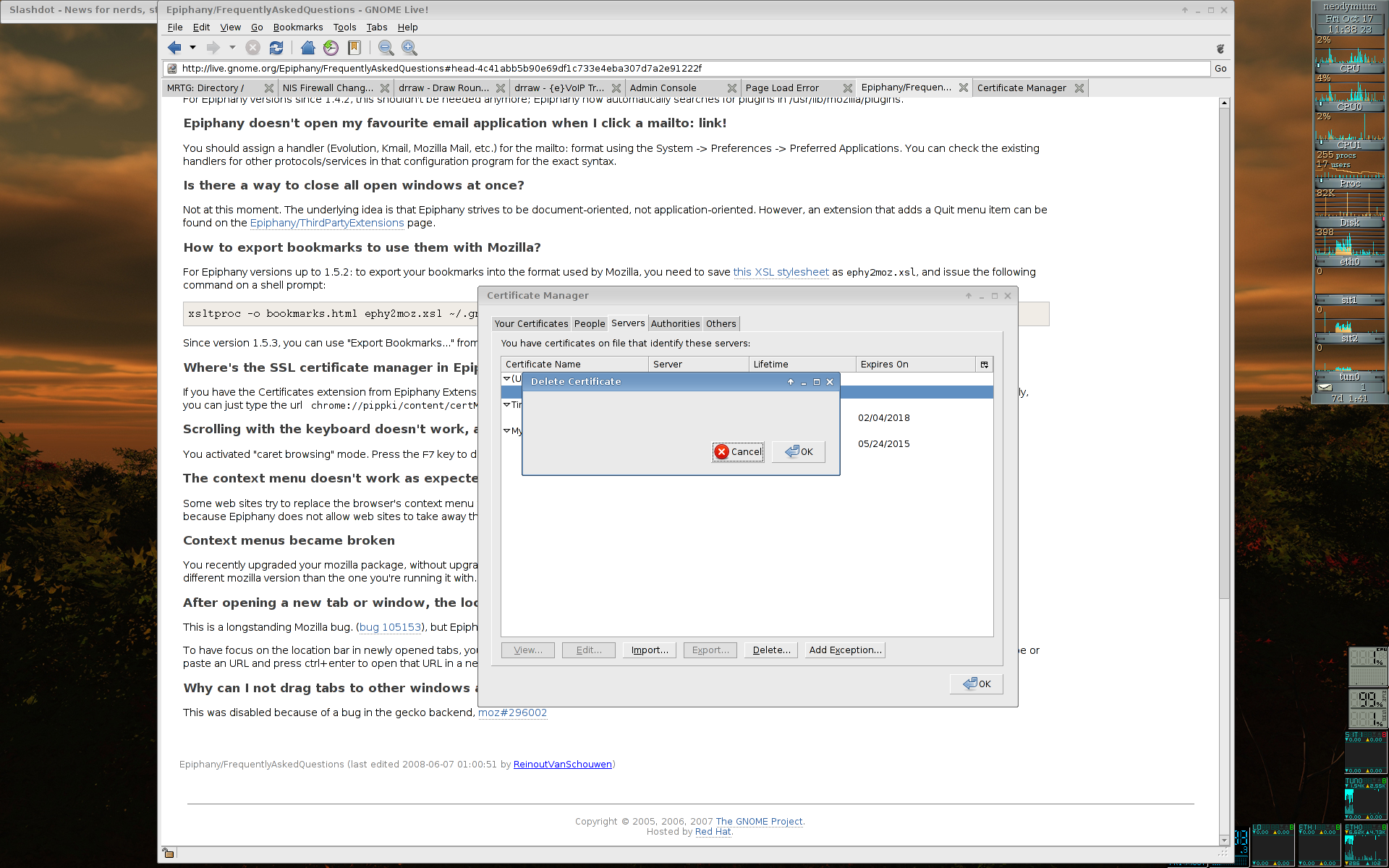Close the Admin Console tab
Image resolution: width=1389 pixels, height=868 pixels.
pos(732,88)
